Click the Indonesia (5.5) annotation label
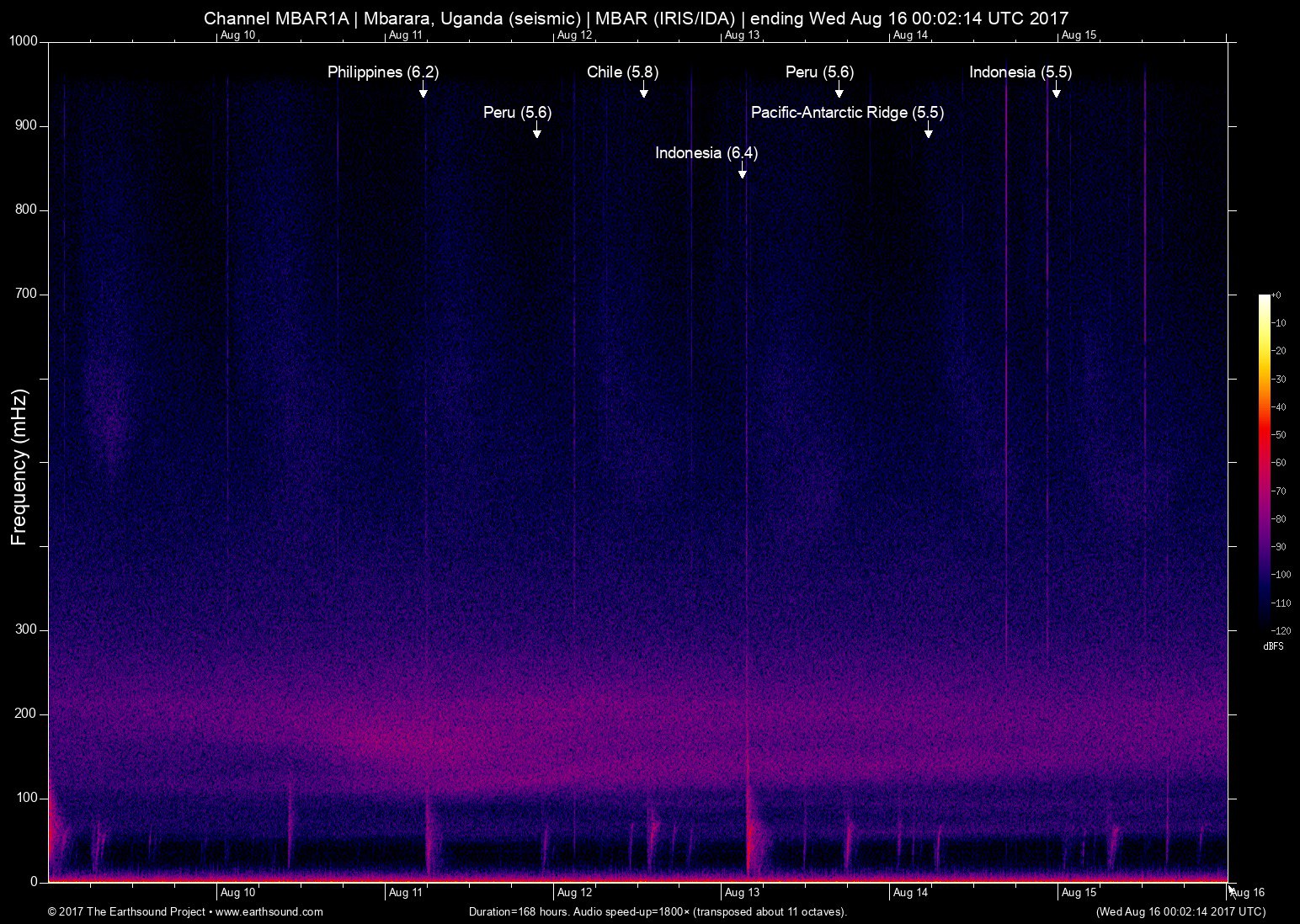Viewport: 1300px width, 924px height. 1020,72
